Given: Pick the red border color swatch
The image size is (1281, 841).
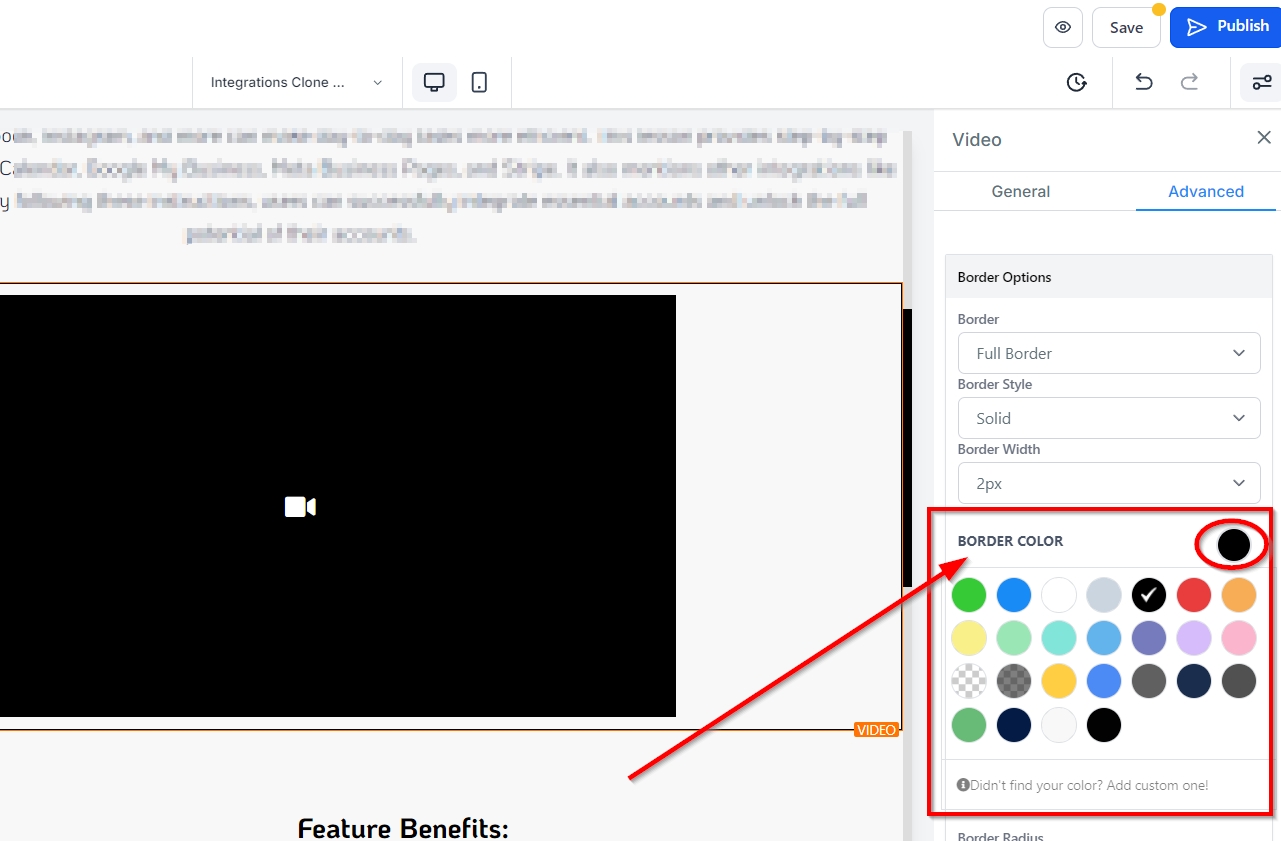Looking at the screenshot, I should pyautogui.click(x=1194, y=595).
